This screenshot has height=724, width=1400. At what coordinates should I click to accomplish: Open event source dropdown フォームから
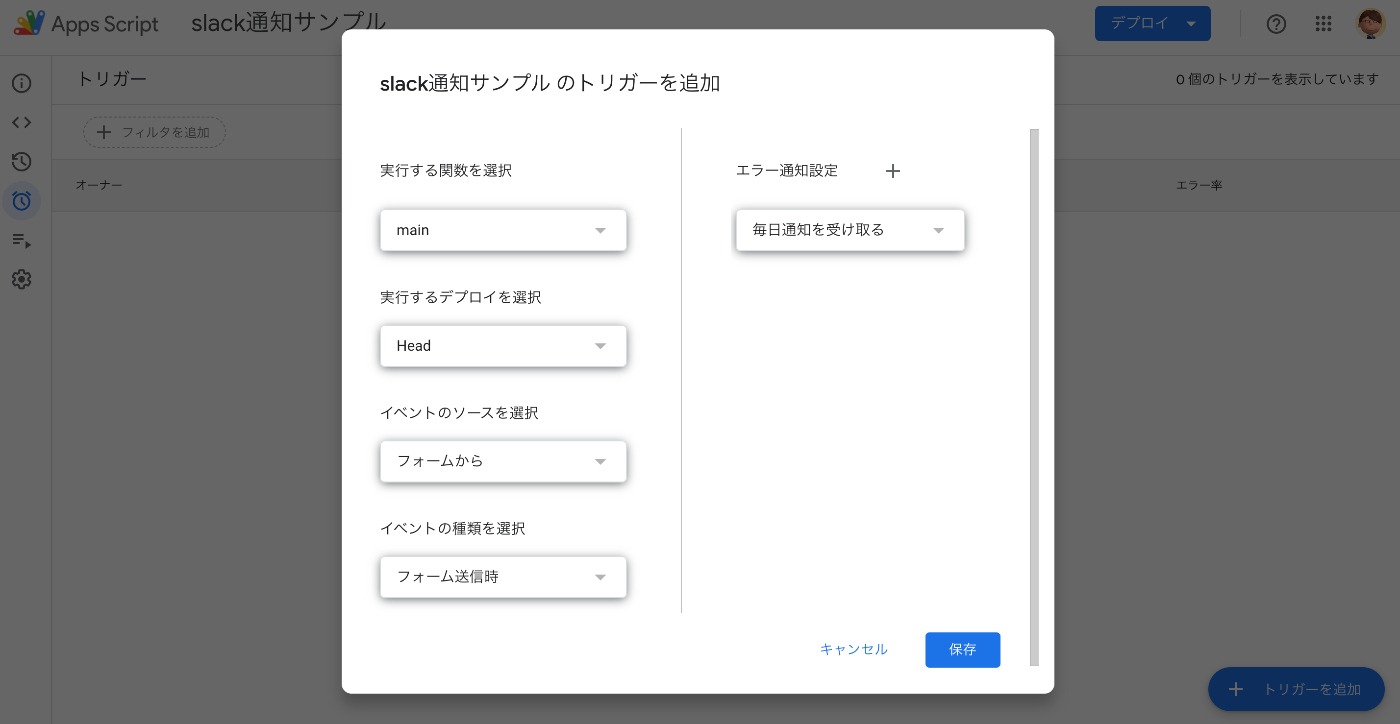503,461
